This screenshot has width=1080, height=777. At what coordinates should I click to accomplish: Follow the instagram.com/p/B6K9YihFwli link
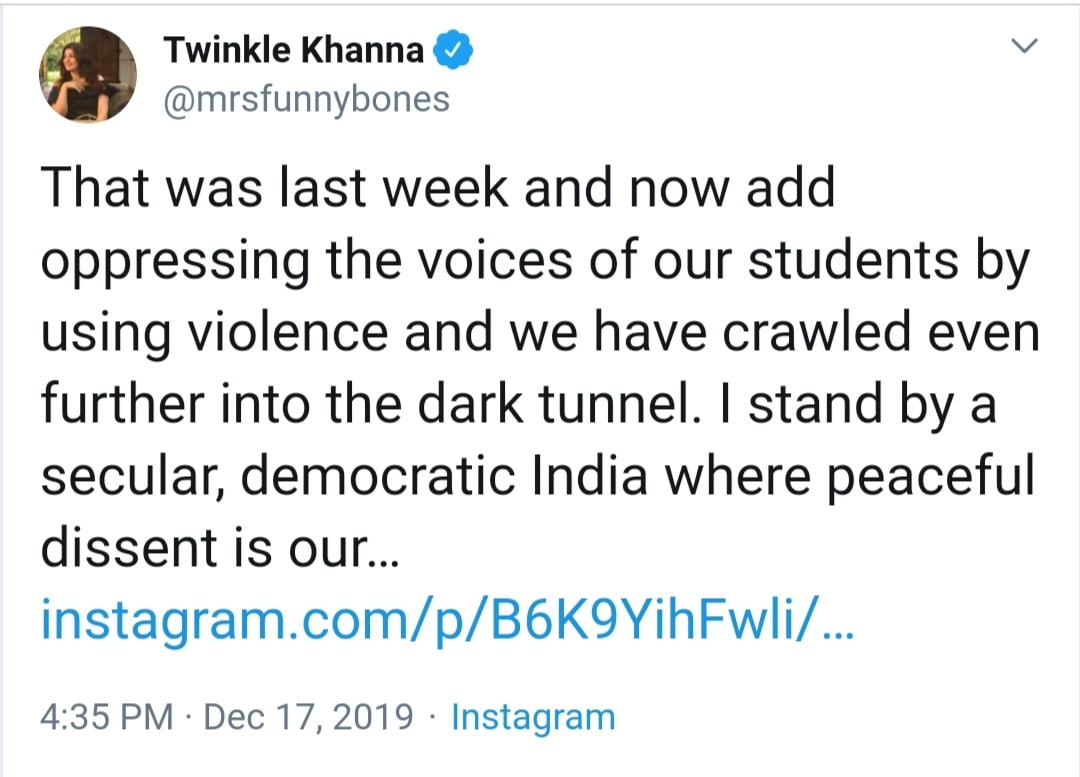(430, 621)
